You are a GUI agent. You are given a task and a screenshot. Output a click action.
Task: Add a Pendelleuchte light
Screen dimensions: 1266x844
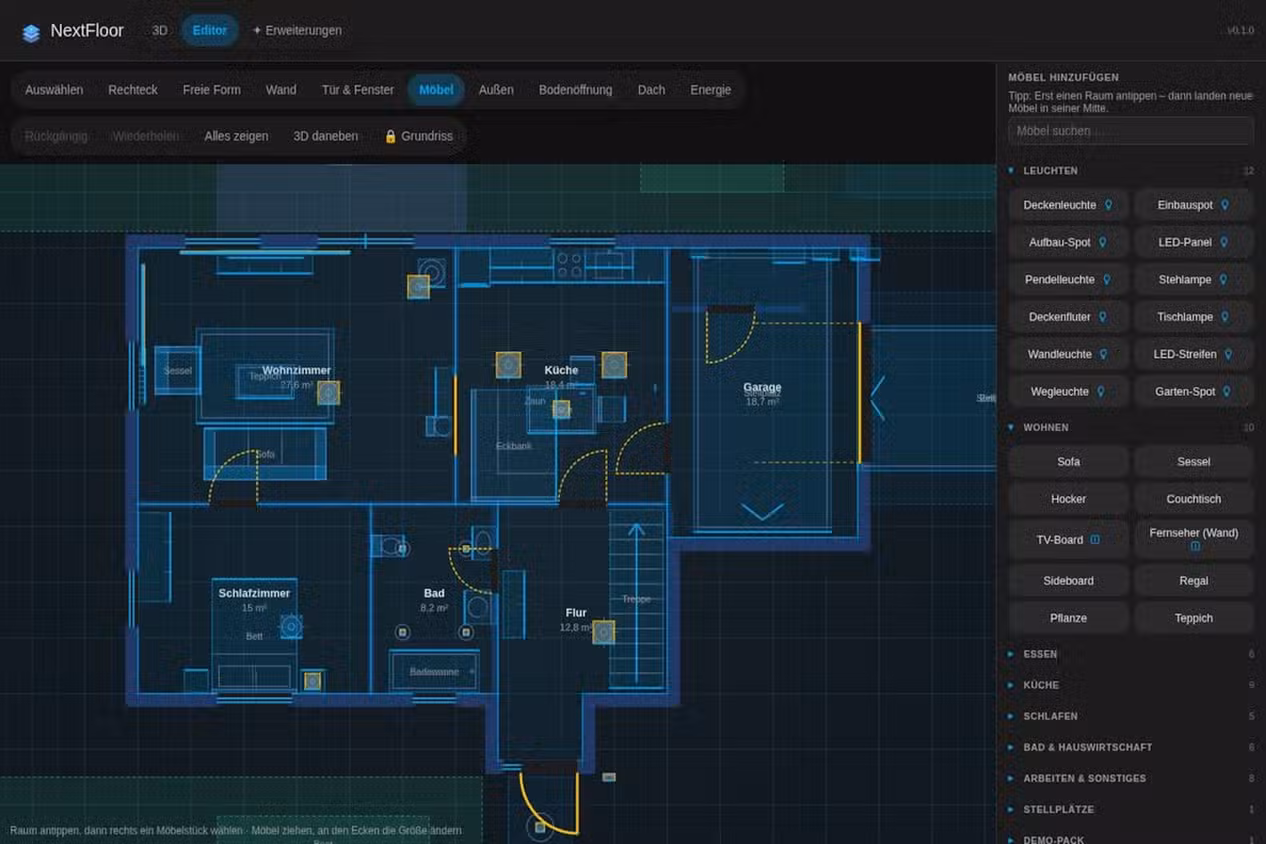[1068, 280]
